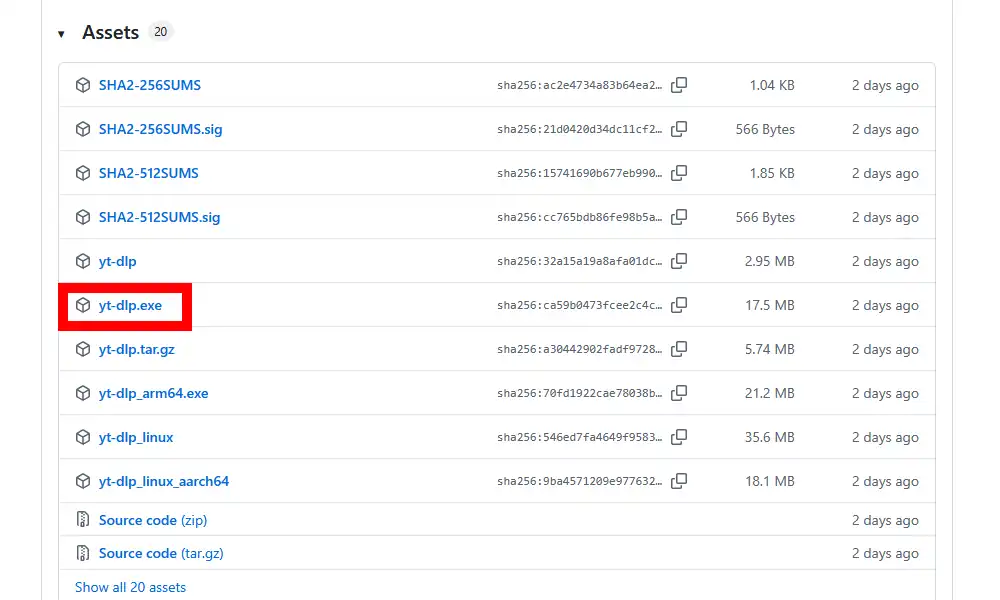The height and width of the screenshot is (600, 1000).
Task: Click the 21.2 MB file size
Action: click(770, 393)
